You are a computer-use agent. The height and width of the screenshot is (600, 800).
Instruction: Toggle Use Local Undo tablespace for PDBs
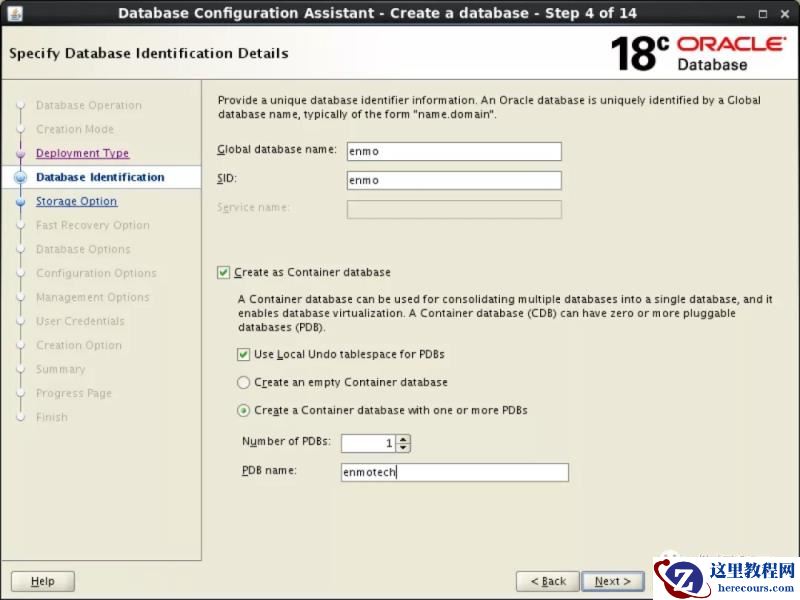coord(243,354)
